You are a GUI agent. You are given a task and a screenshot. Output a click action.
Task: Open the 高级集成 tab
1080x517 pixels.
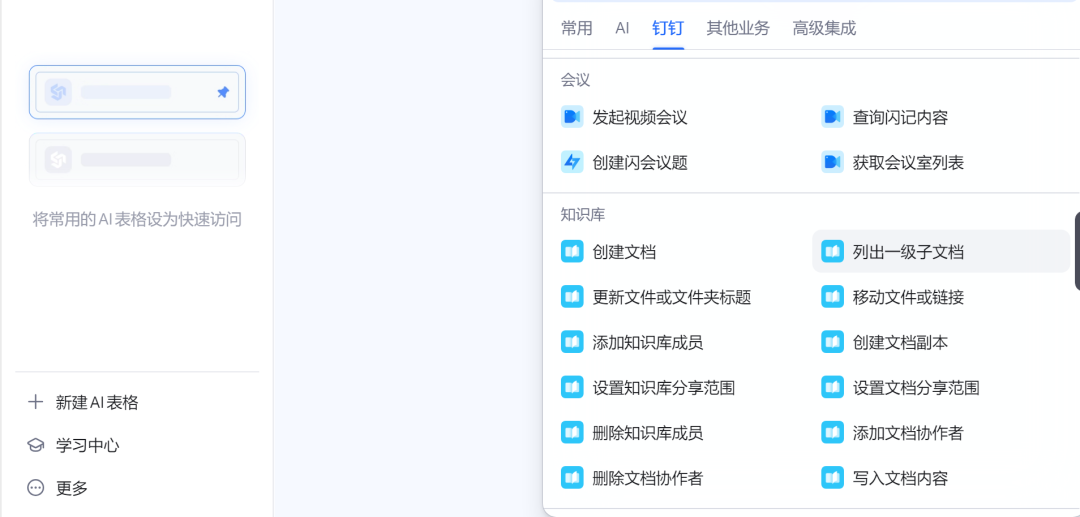[824, 28]
